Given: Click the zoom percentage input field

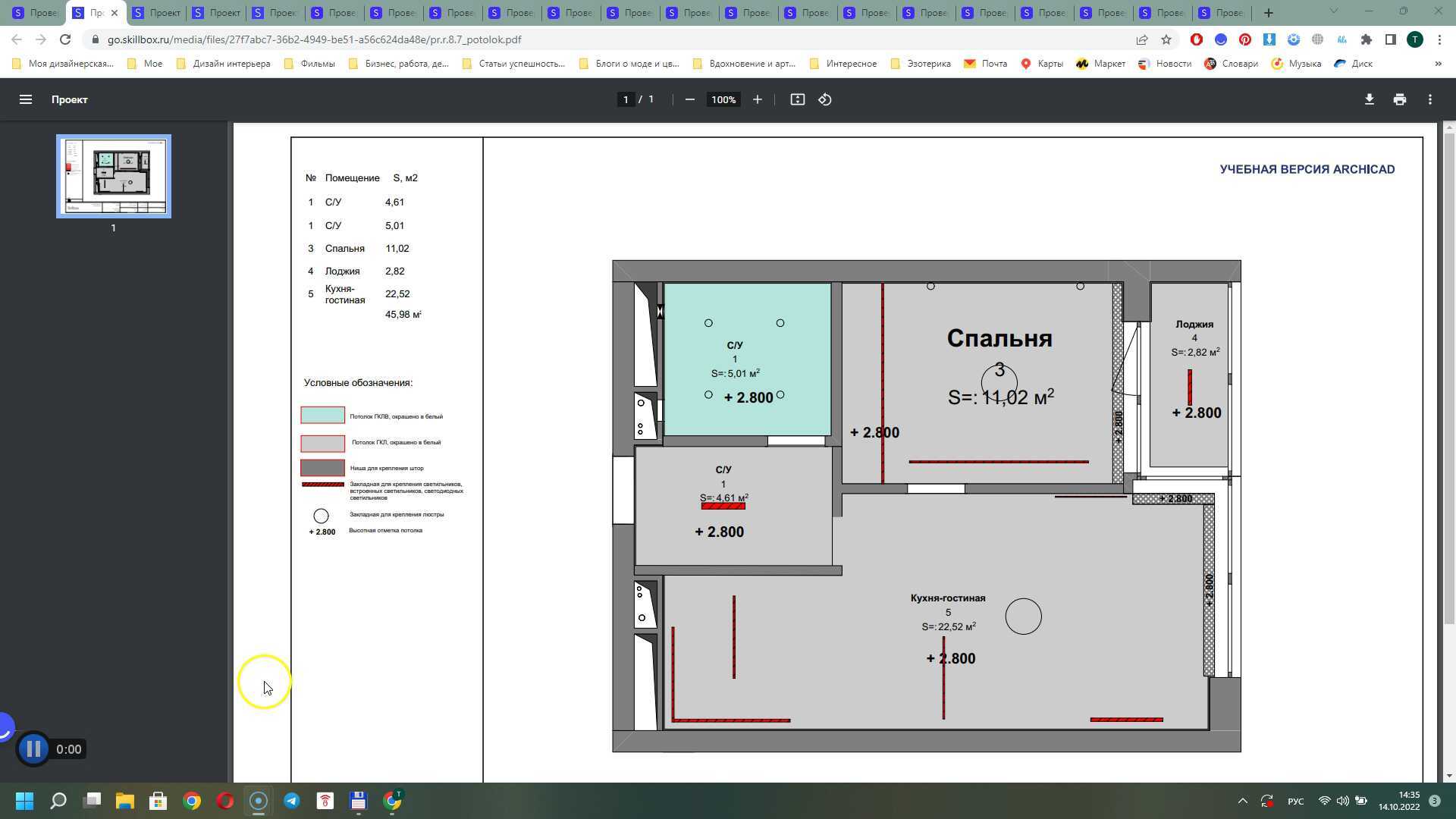Looking at the screenshot, I should coord(723,99).
